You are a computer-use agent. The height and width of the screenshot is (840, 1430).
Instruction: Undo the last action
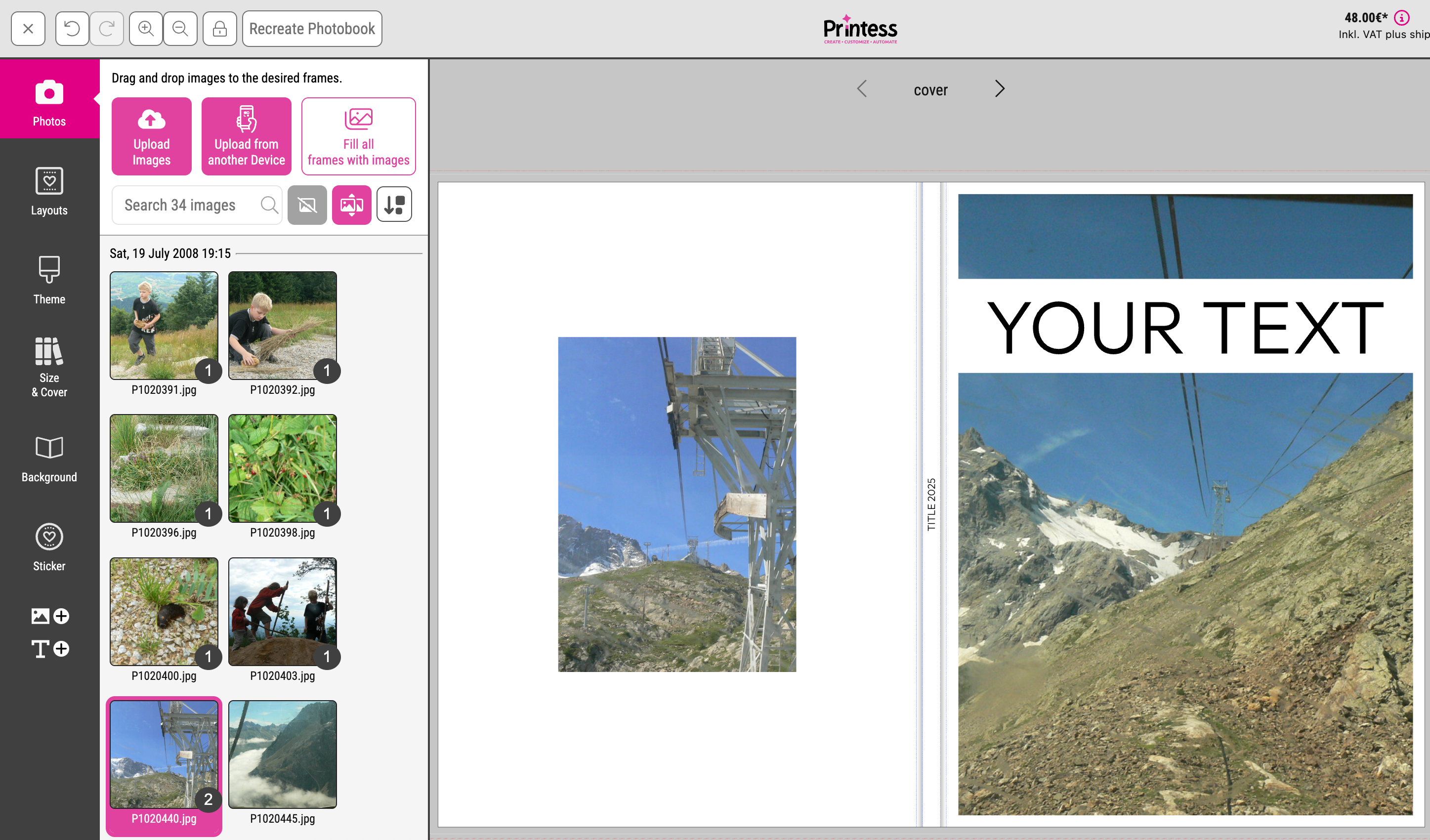click(x=72, y=28)
